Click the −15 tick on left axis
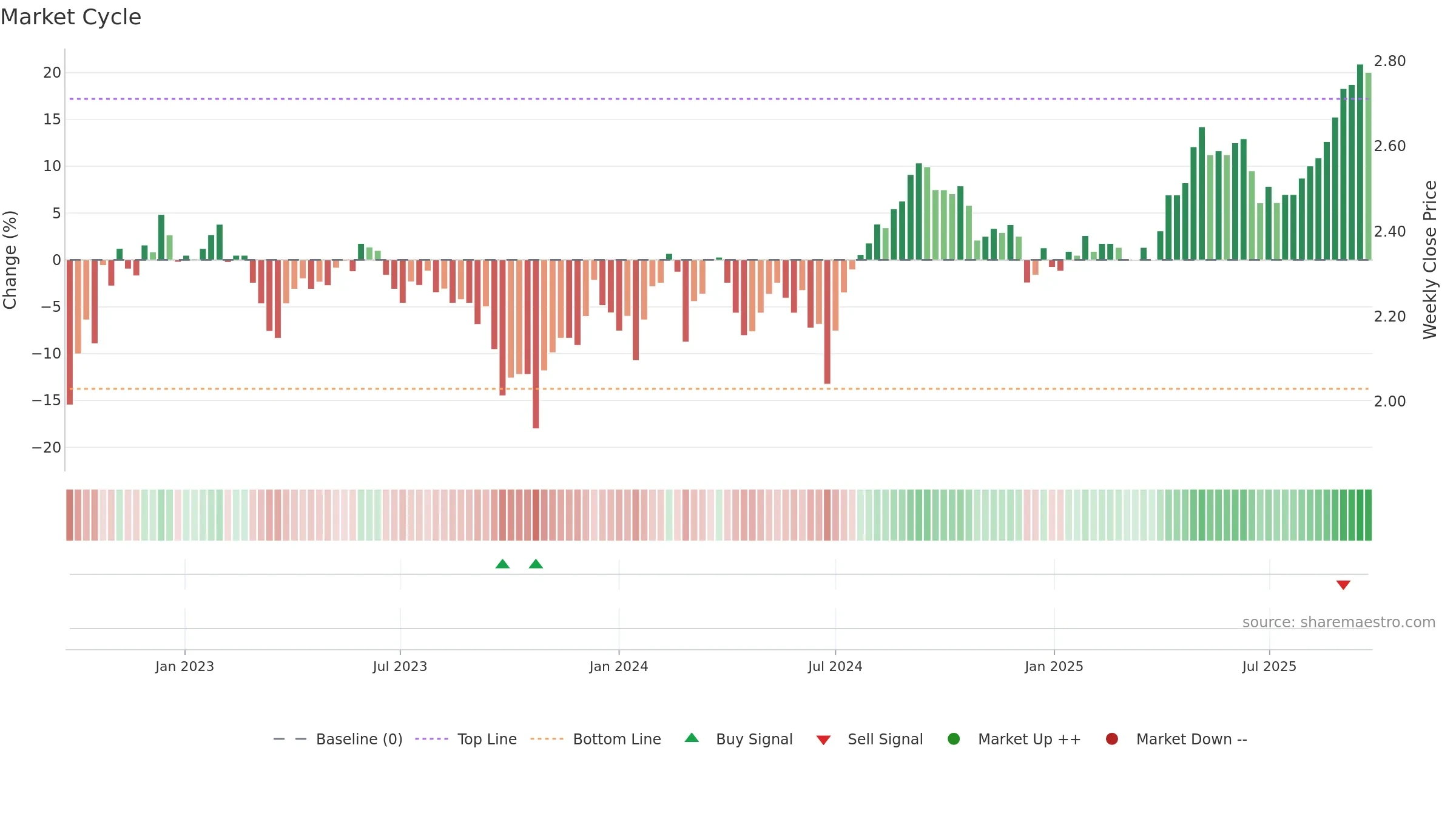This screenshot has height=819, width=1456. click(x=47, y=400)
